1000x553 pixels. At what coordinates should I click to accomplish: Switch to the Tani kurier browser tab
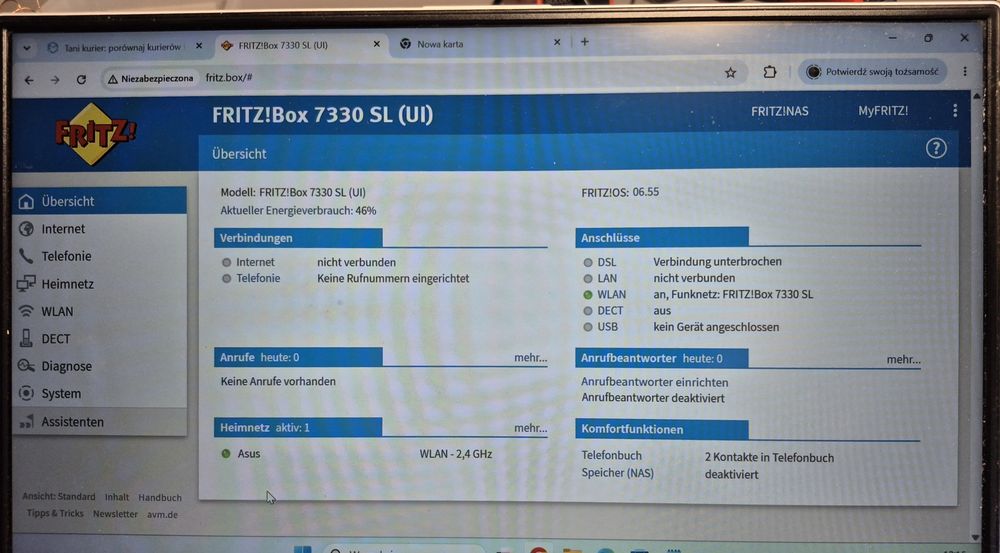[121, 47]
